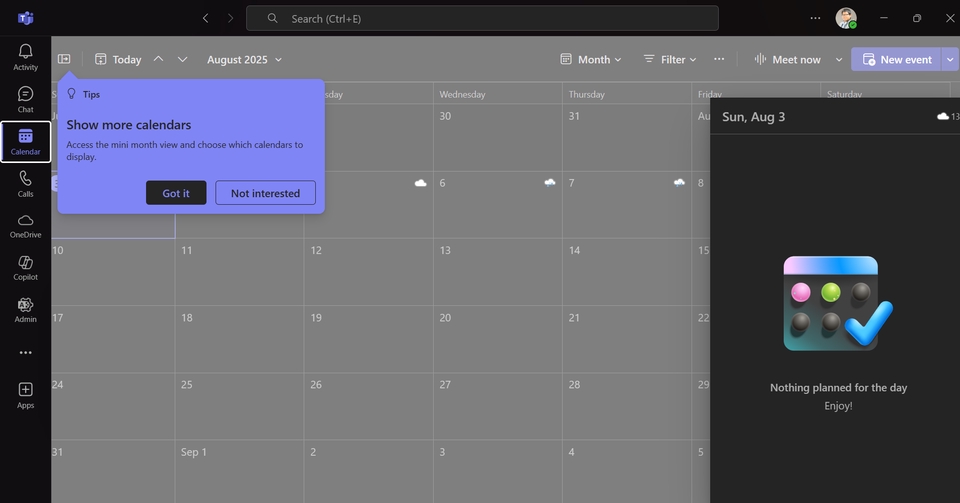Click the Today button
Viewport: 960px width, 503px height.
118,60
